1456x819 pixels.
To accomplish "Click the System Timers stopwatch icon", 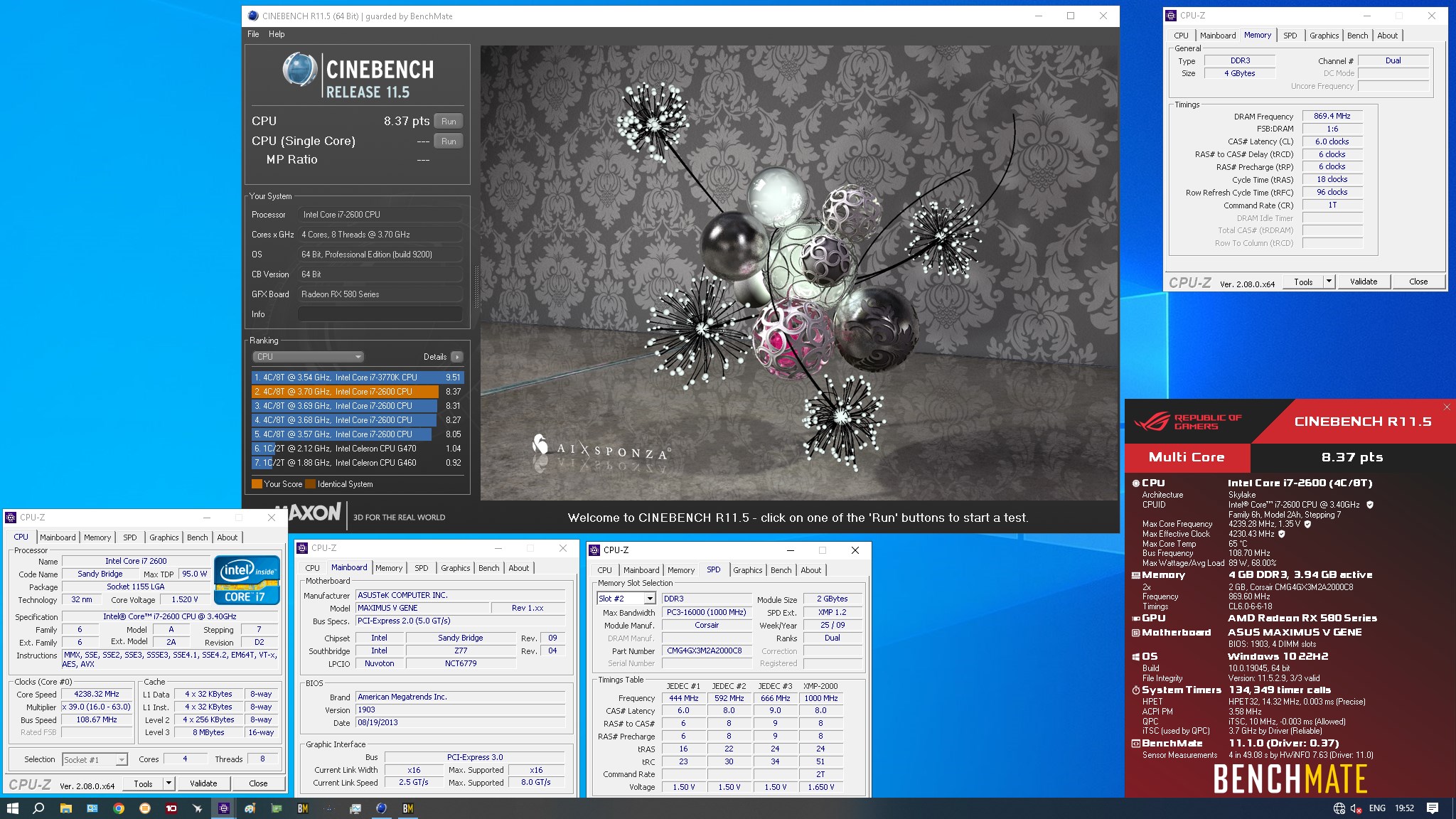I will pyautogui.click(x=1135, y=690).
